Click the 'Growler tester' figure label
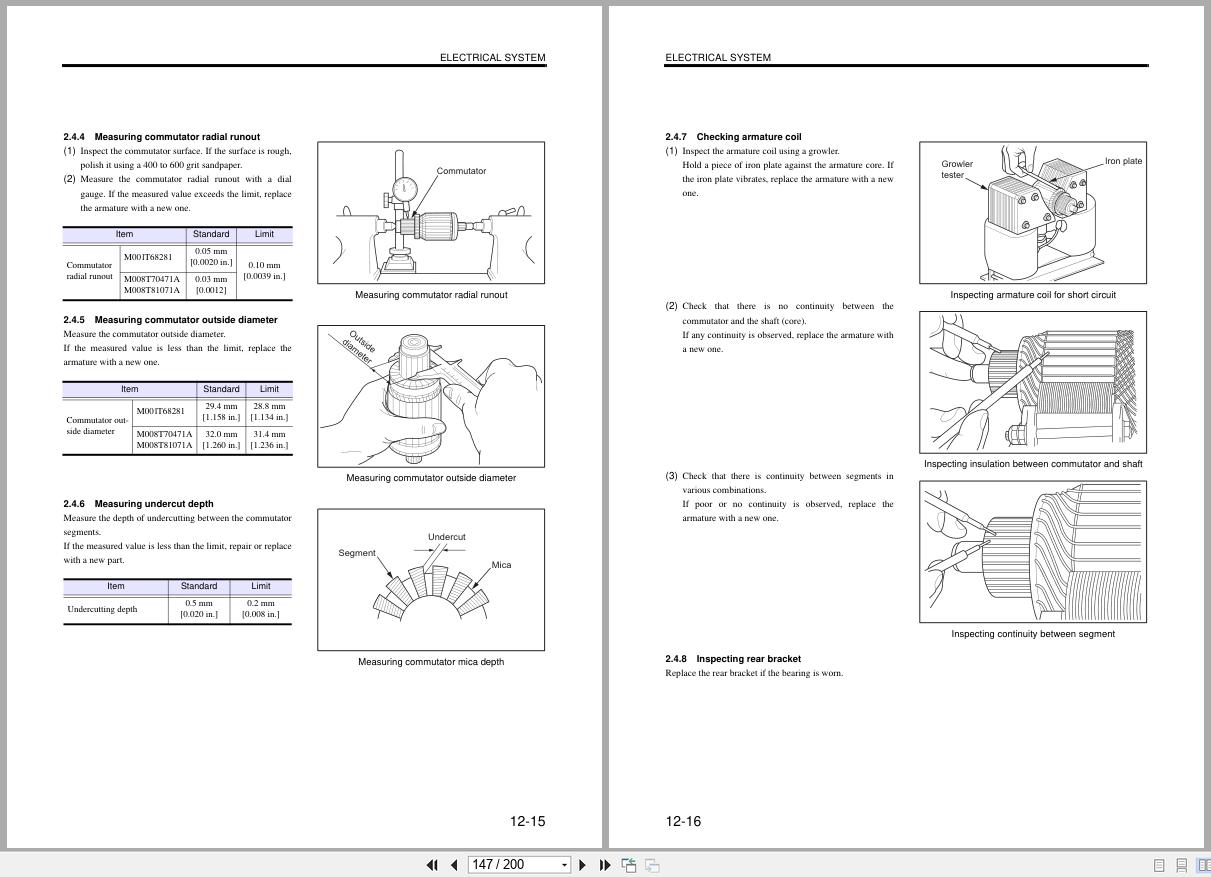1211x877 pixels. click(957, 169)
